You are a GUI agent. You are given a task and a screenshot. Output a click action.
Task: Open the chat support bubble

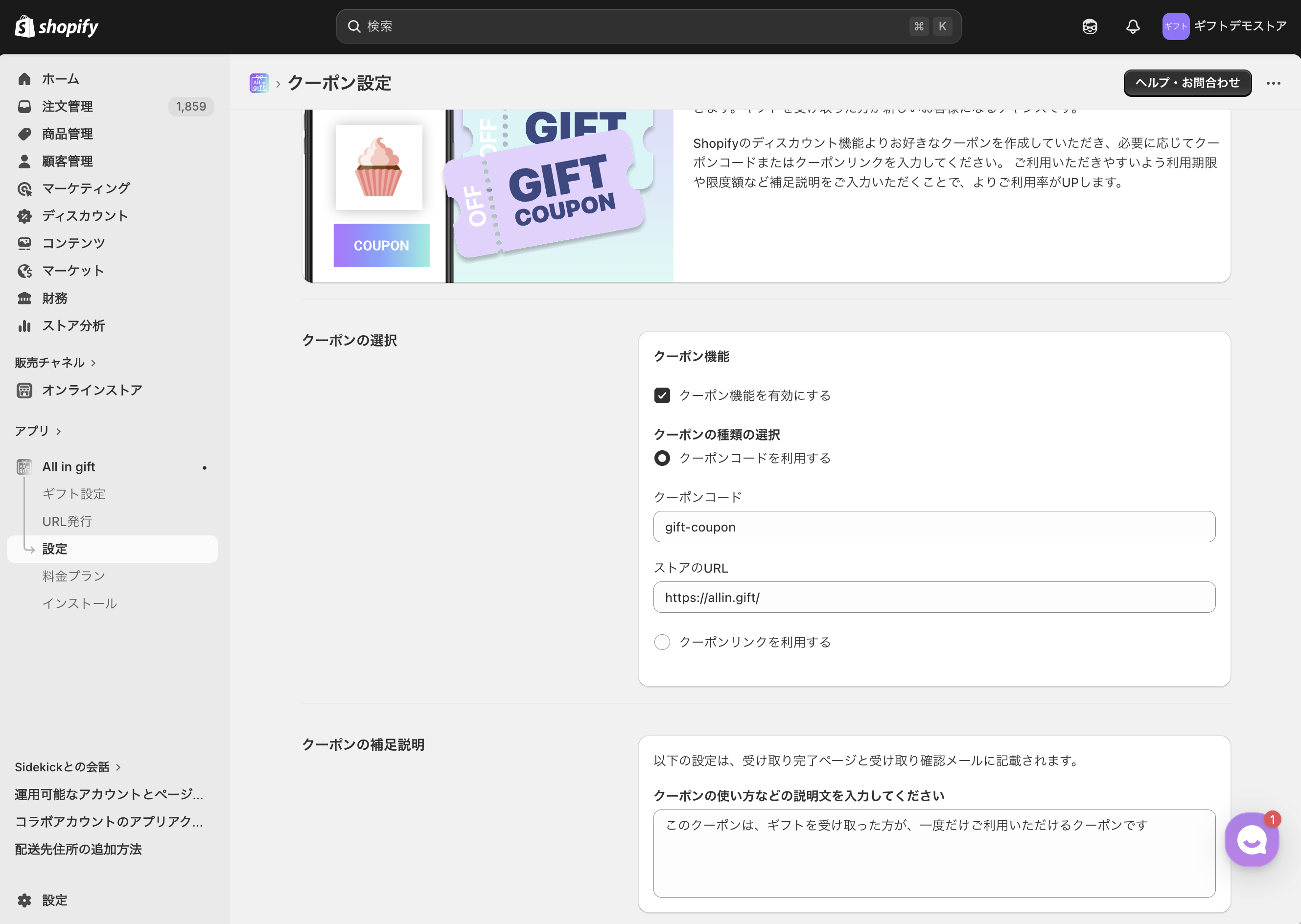1251,839
